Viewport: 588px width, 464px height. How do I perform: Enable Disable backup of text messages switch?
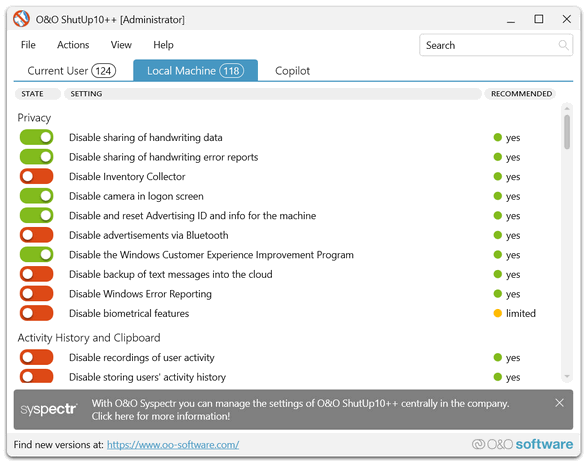[36, 274]
